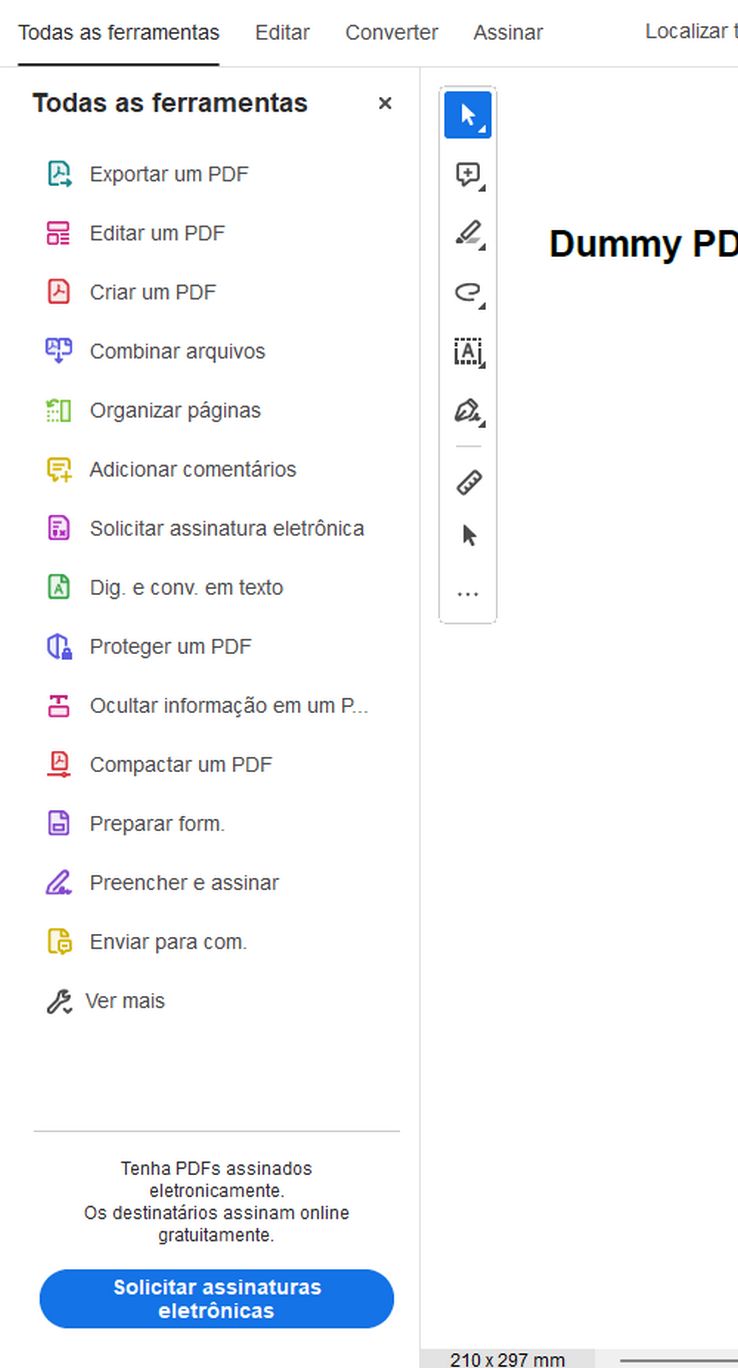
Task: Select the blue selection arrow tool
Action: point(468,115)
